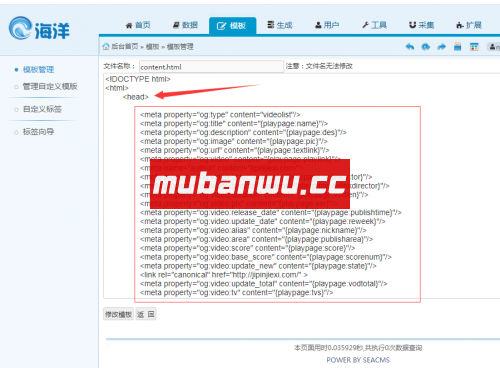Select the 模板 tab
This screenshot has width=500, height=368.
coord(232,26)
